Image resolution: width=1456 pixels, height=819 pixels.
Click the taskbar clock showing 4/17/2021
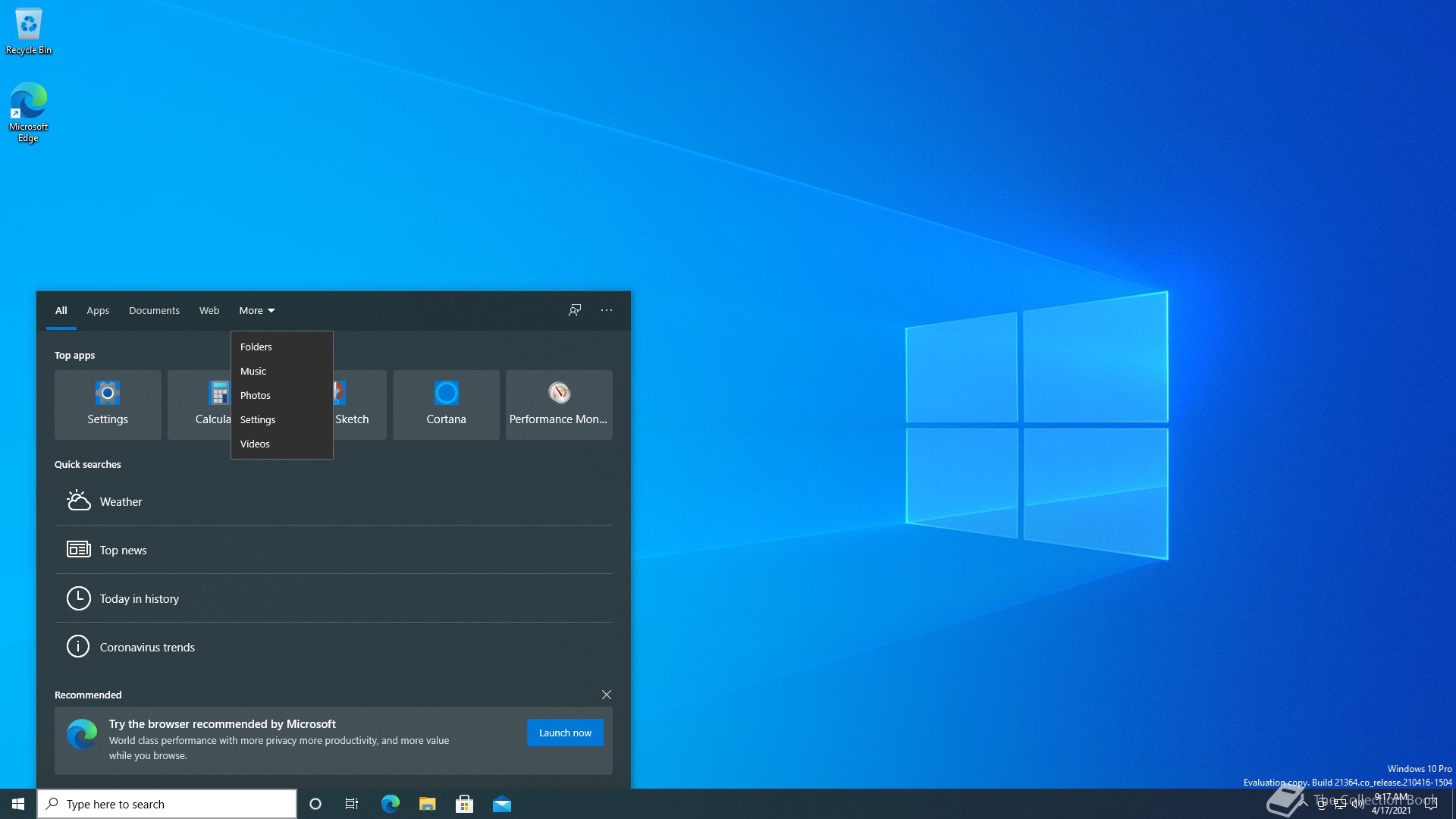tap(1391, 804)
